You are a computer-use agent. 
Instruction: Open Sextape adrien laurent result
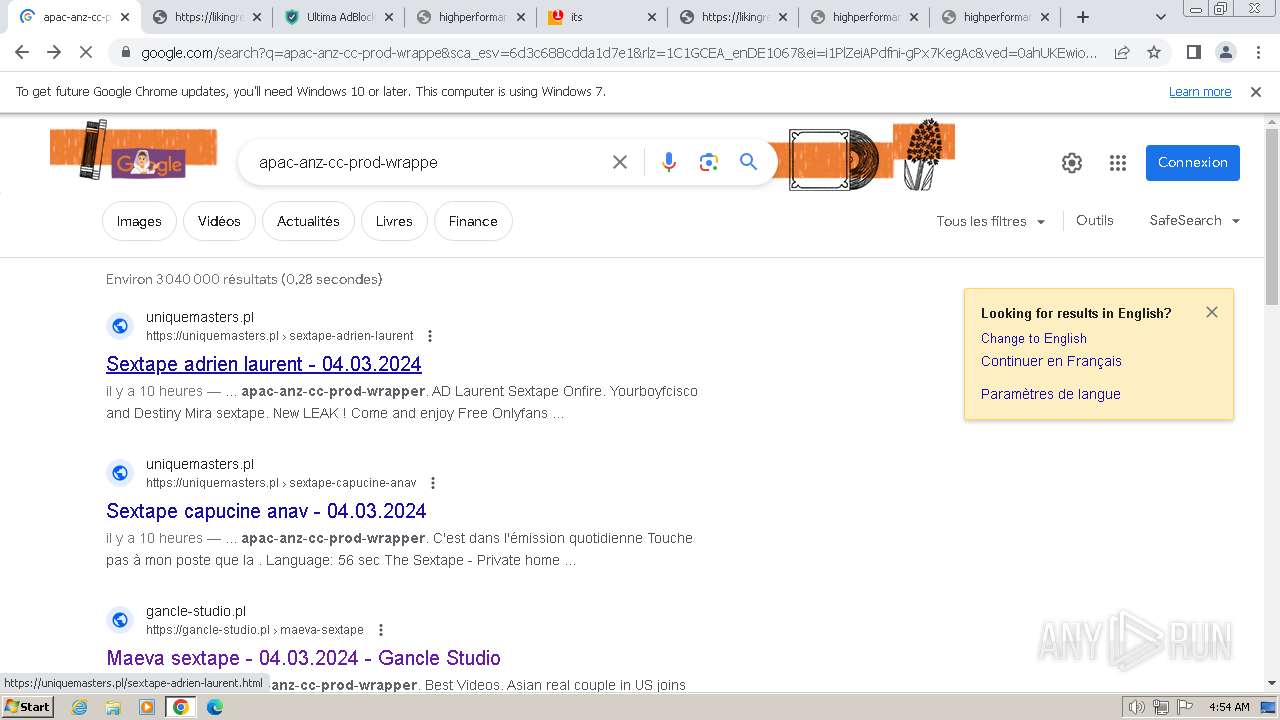coord(264,364)
